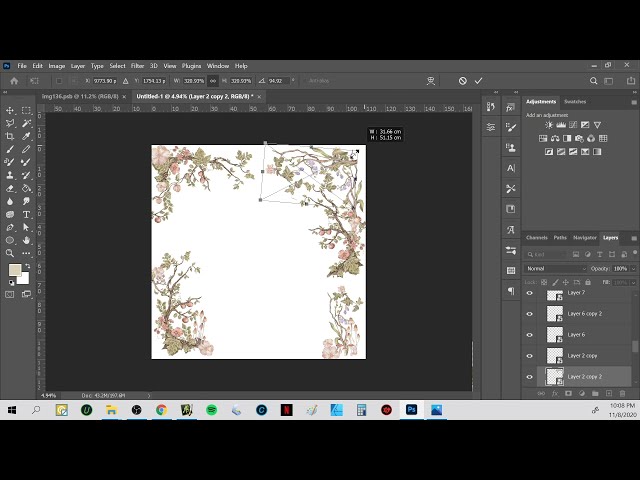The image size is (640, 480).
Task: Hide Layer 6 copy 2 visibility eye
Action: click(529, 314)
